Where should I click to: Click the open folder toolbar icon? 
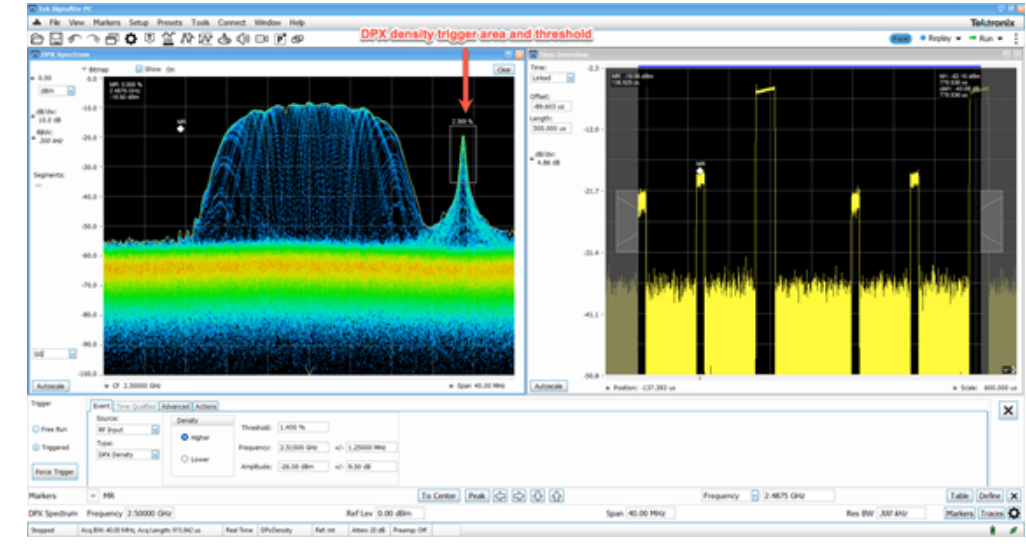37,39
